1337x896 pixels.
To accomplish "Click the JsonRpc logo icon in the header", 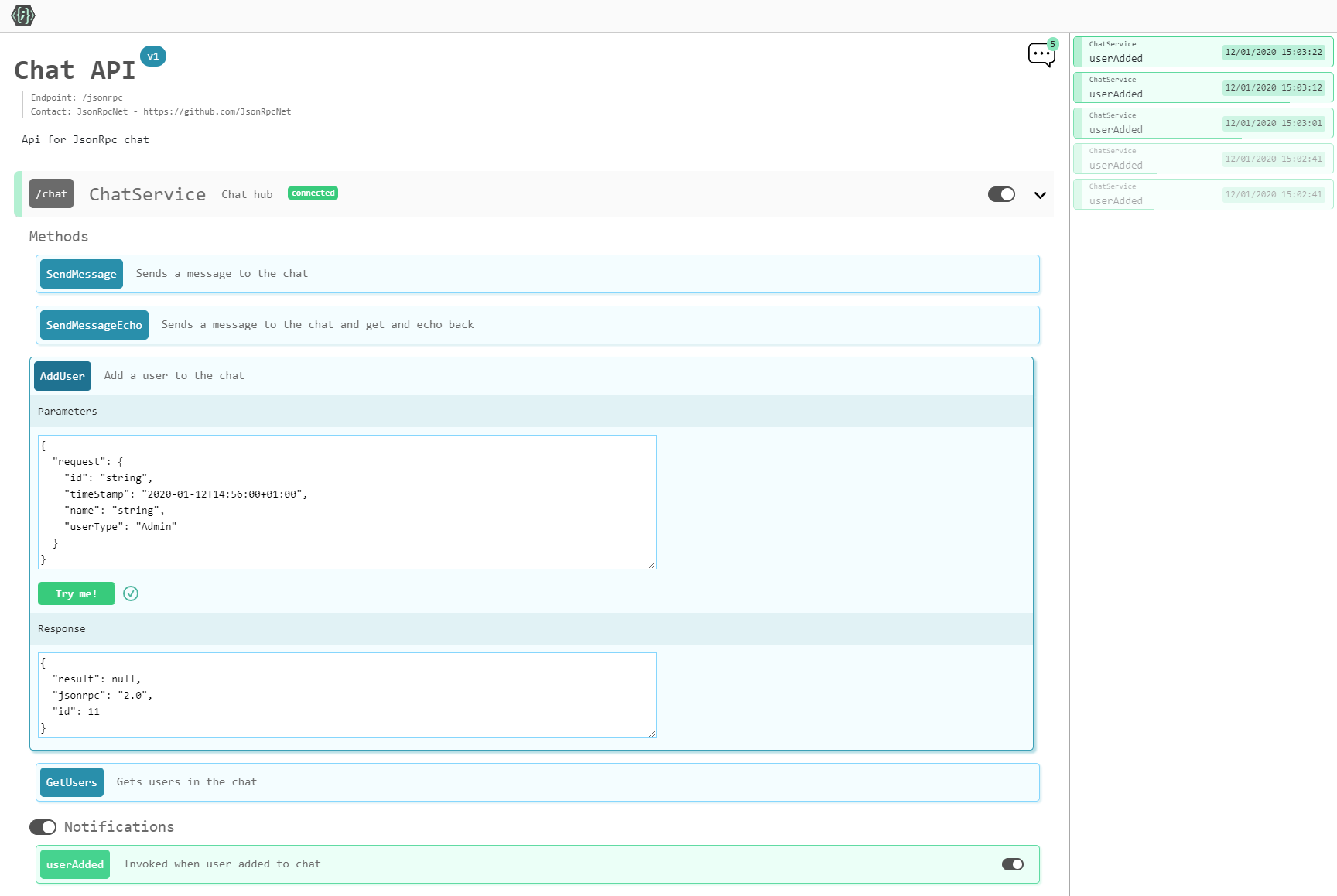I will pyautogui.click(x=23, y=15).
